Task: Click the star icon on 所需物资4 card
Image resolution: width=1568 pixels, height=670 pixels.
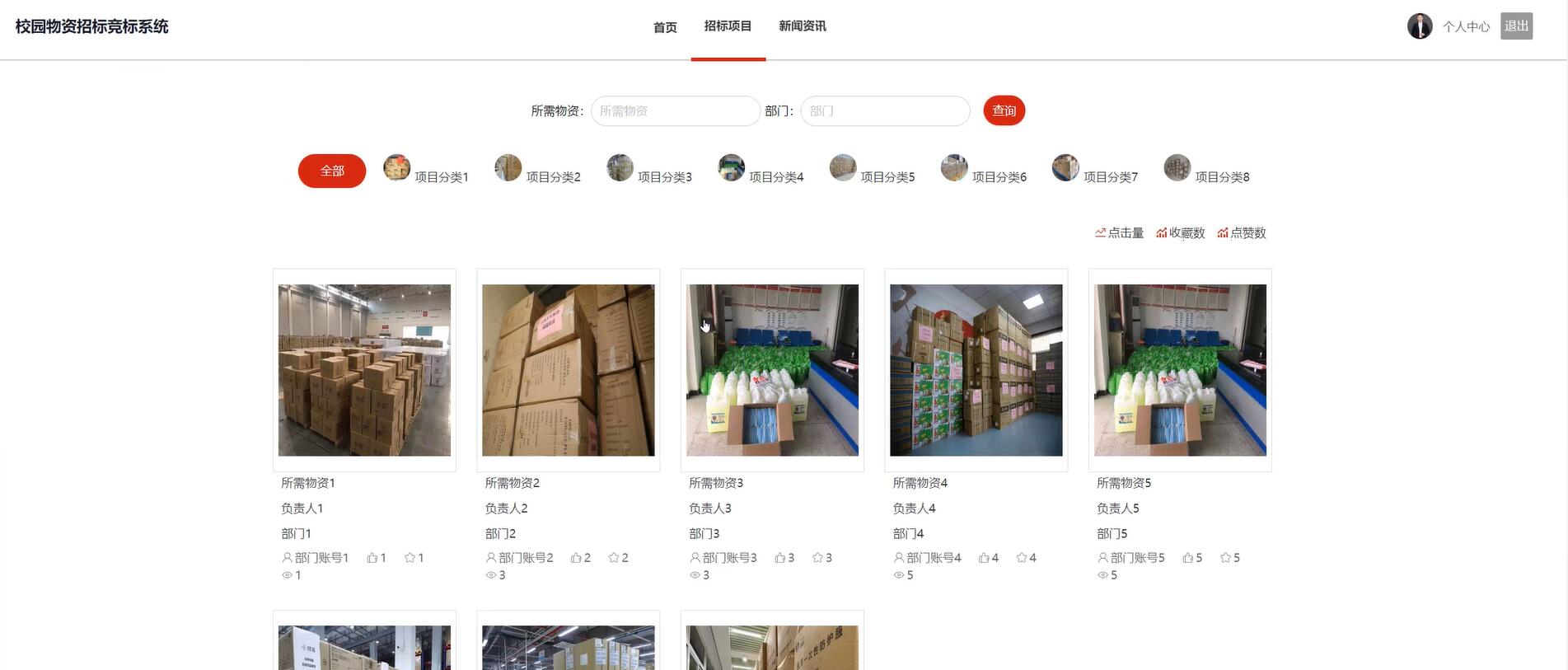Action: pos(1022,558)
